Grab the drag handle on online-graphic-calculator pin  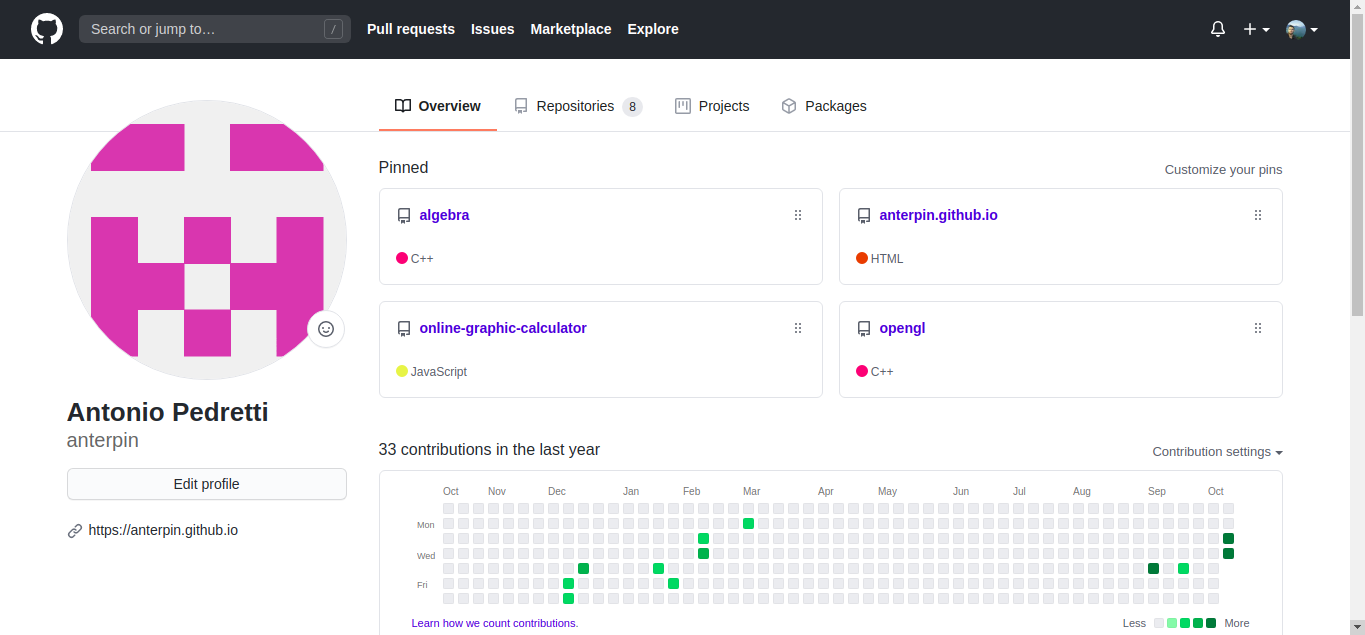tap(798, 328)
